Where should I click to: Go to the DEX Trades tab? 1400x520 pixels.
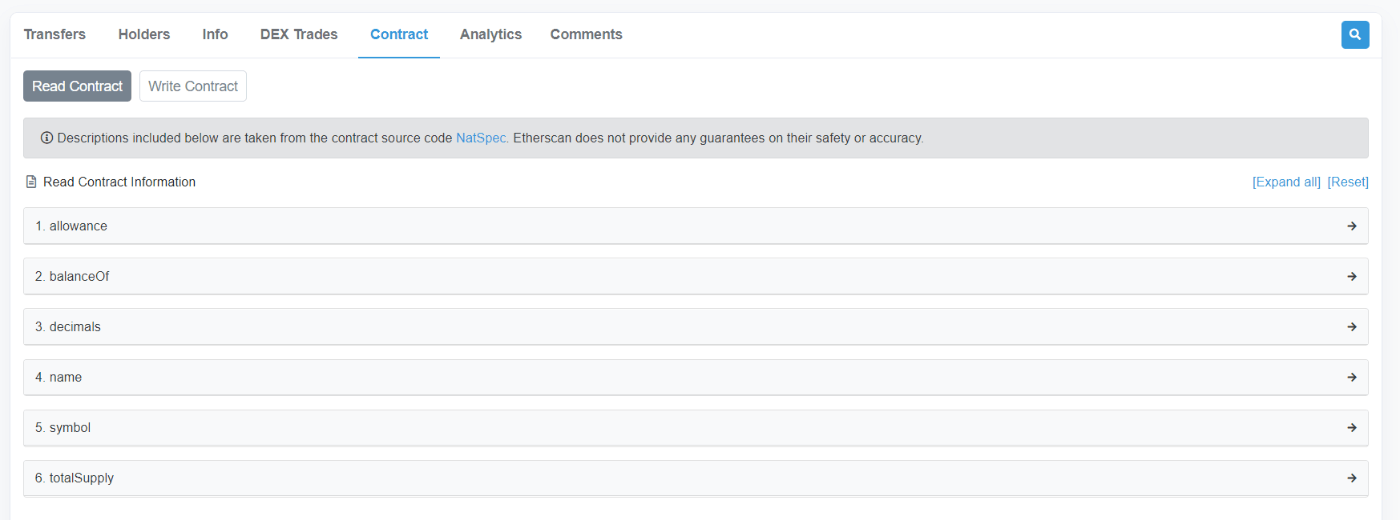(x=299, y=34)
